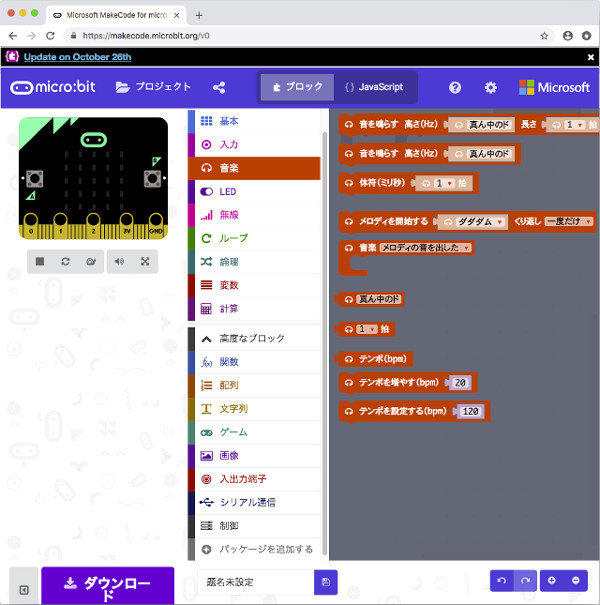Viewport: 600px width, 605px height.
Task: Launch simulator in full screen mode
Action: pyautogui.click(x=145, y=261)
